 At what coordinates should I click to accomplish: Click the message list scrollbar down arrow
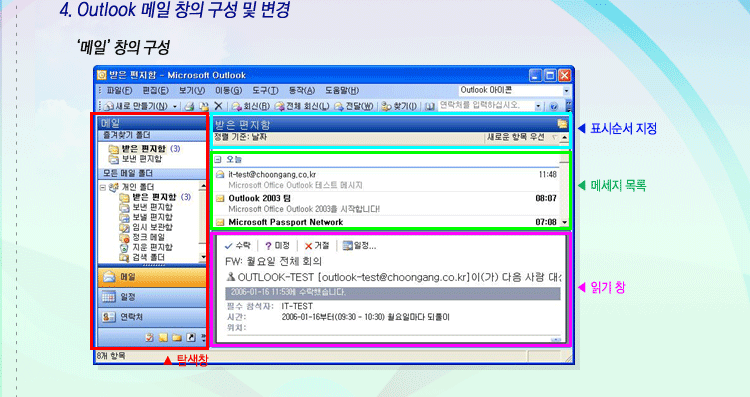point(564,222)
